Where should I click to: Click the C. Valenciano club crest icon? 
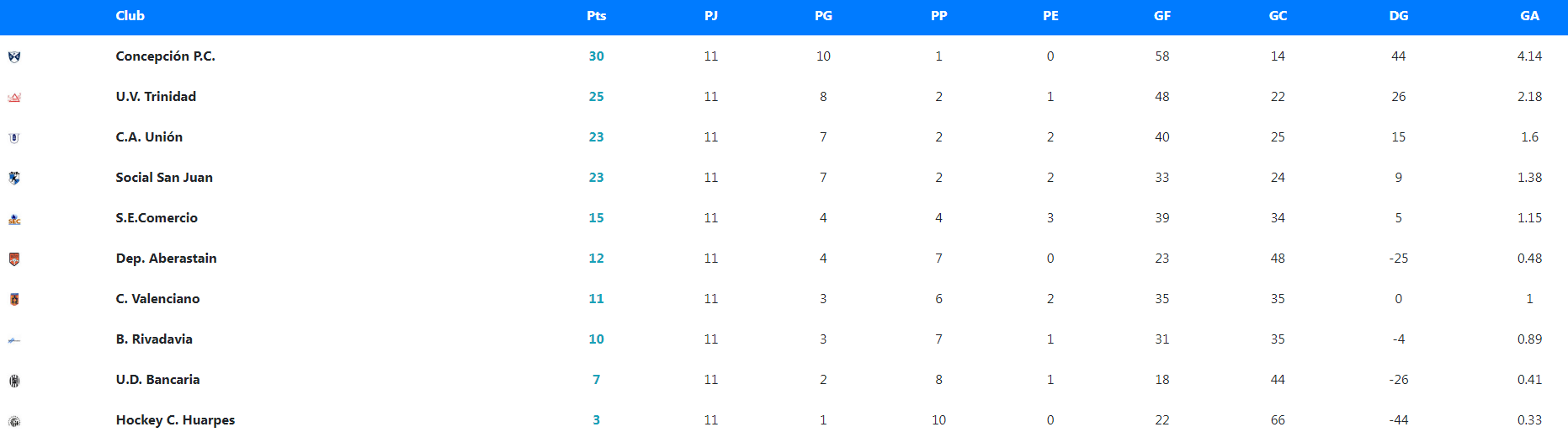(14, 299)
